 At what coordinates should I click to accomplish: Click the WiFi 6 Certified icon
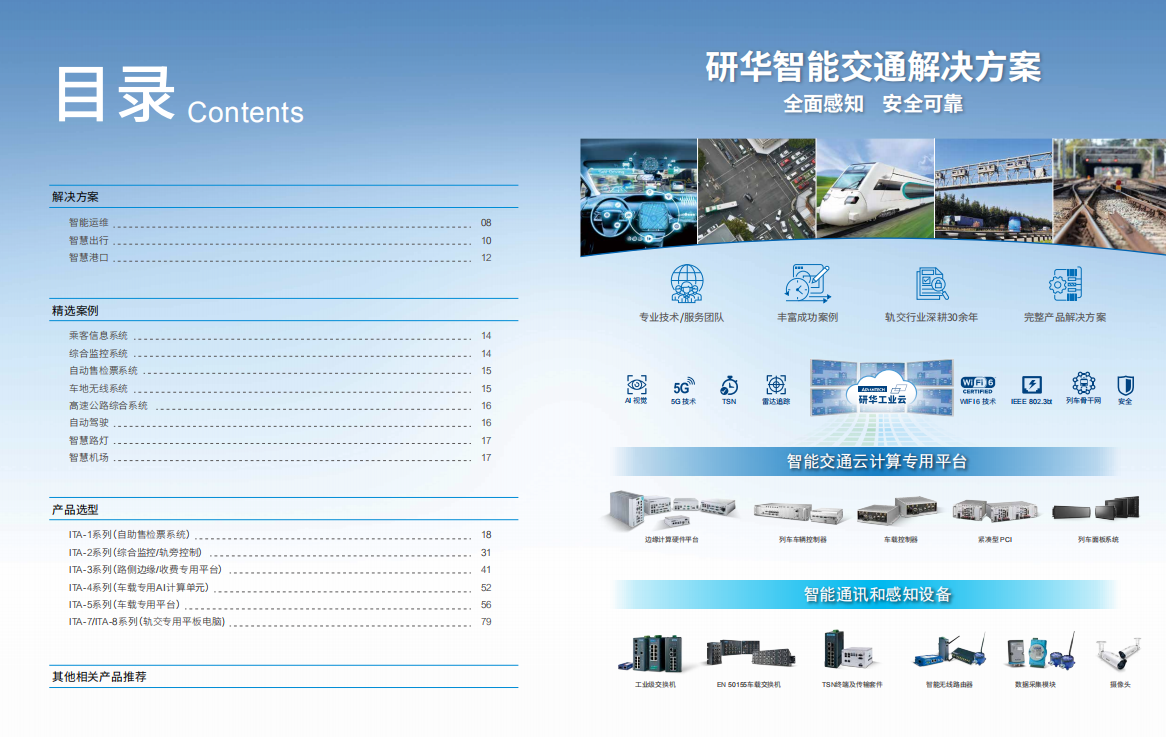coord(978,385)
